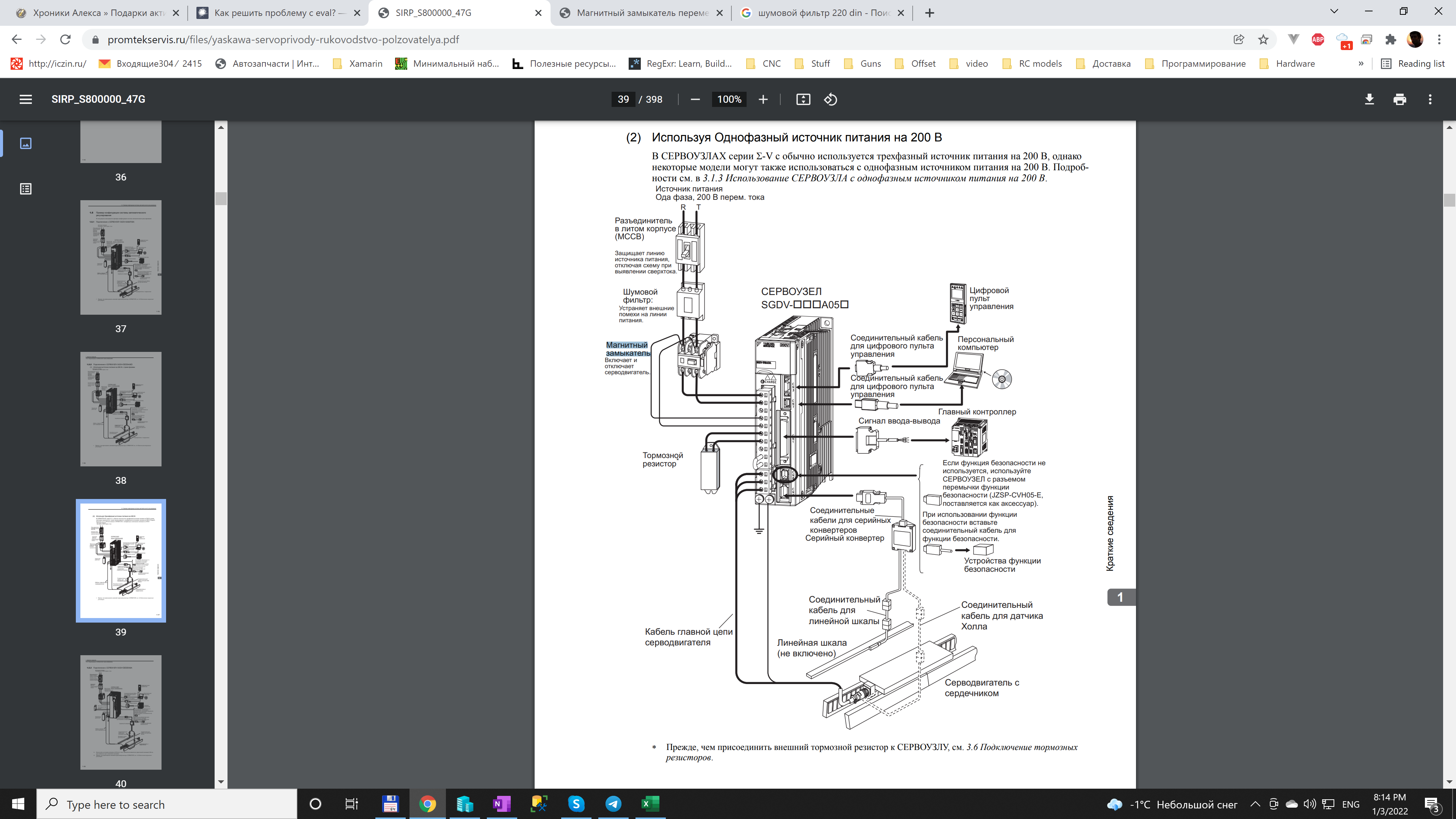Screen dimensions: 1456x819
Task: Switch sidebar to document outline view
Action: pyautogui.click(x=25, y=189)
